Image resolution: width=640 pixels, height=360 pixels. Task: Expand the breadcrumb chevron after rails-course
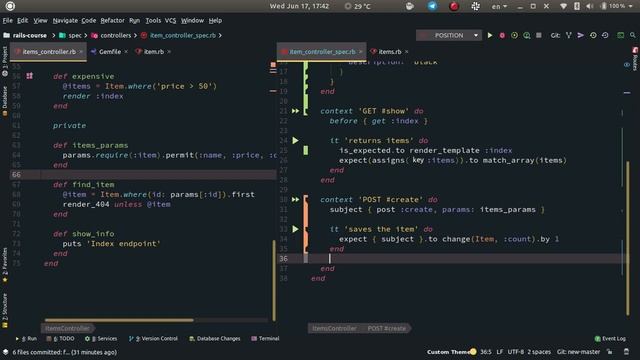click(53, 36)
